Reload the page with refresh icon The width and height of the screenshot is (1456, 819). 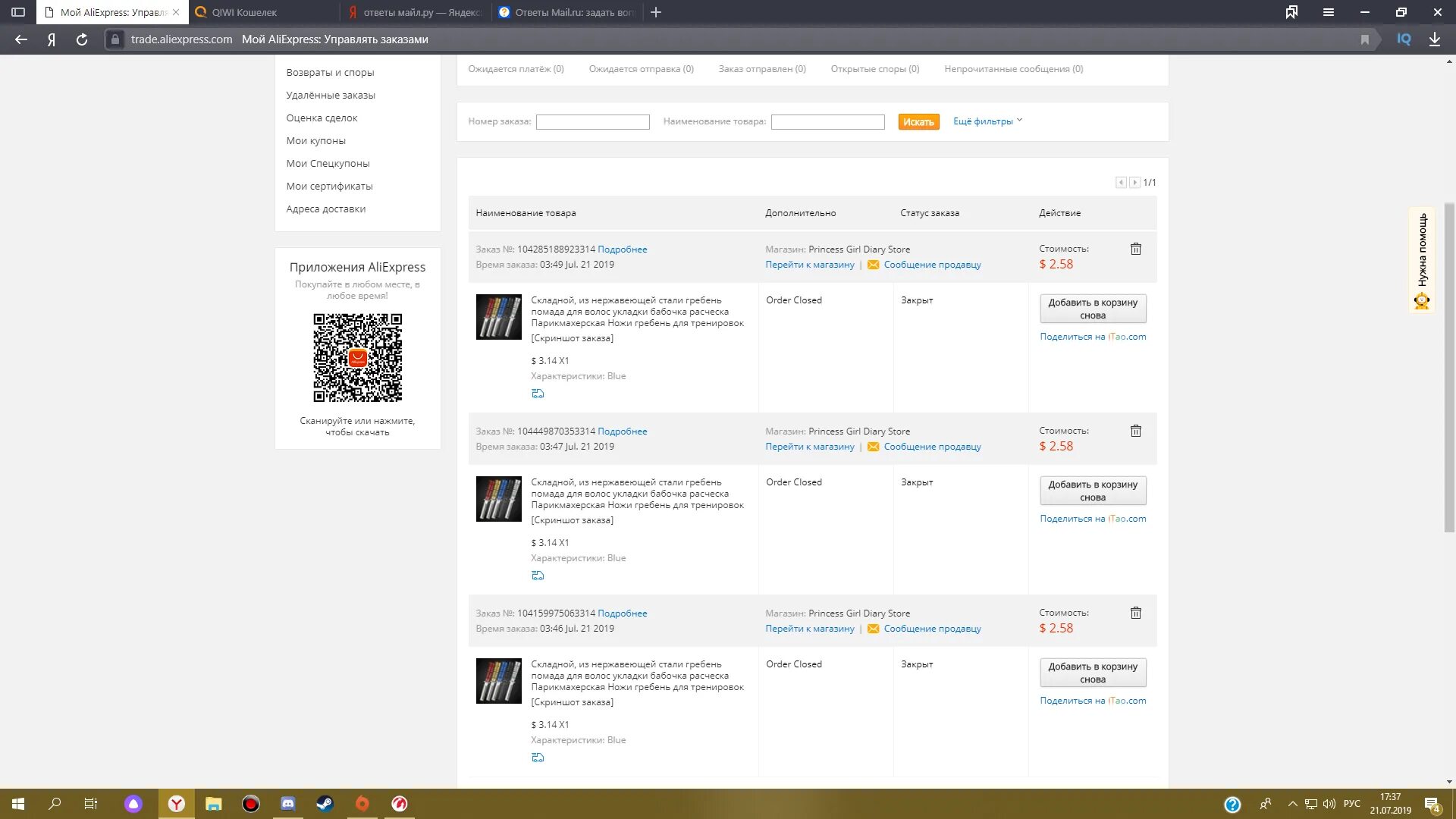pos(82,39)
